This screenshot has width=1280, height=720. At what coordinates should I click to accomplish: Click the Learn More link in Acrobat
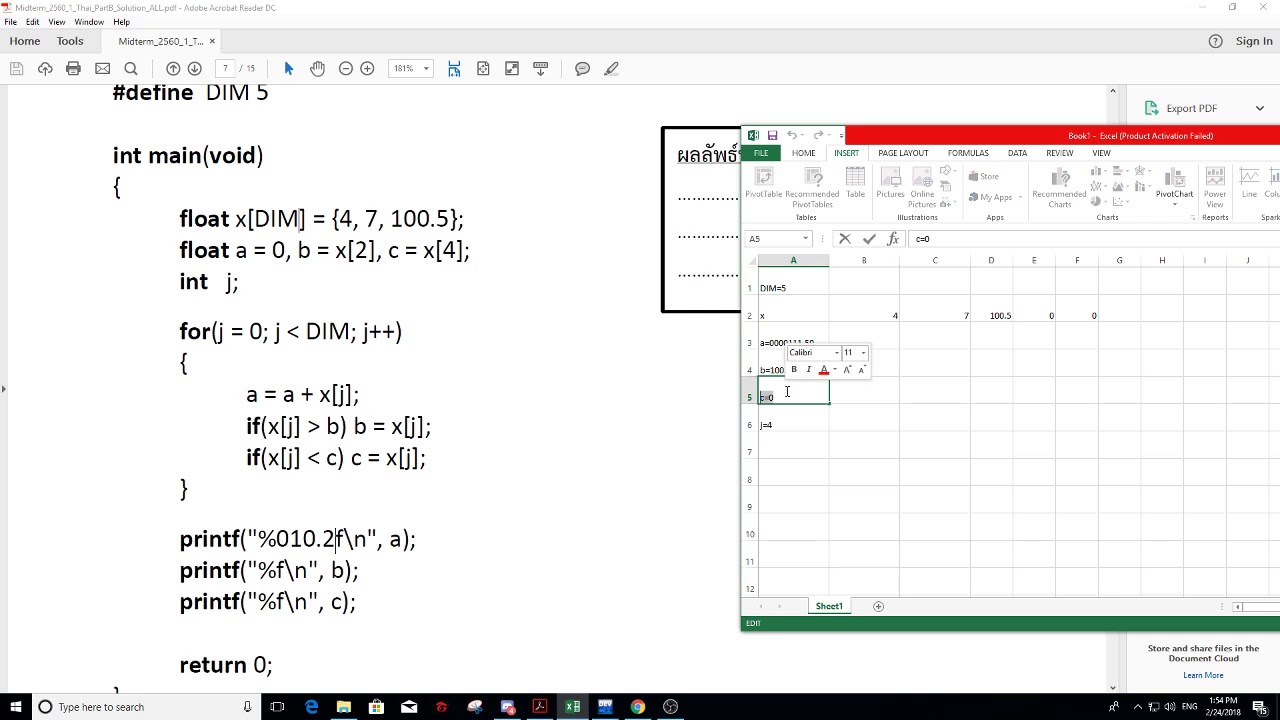tap(1203, 675)
